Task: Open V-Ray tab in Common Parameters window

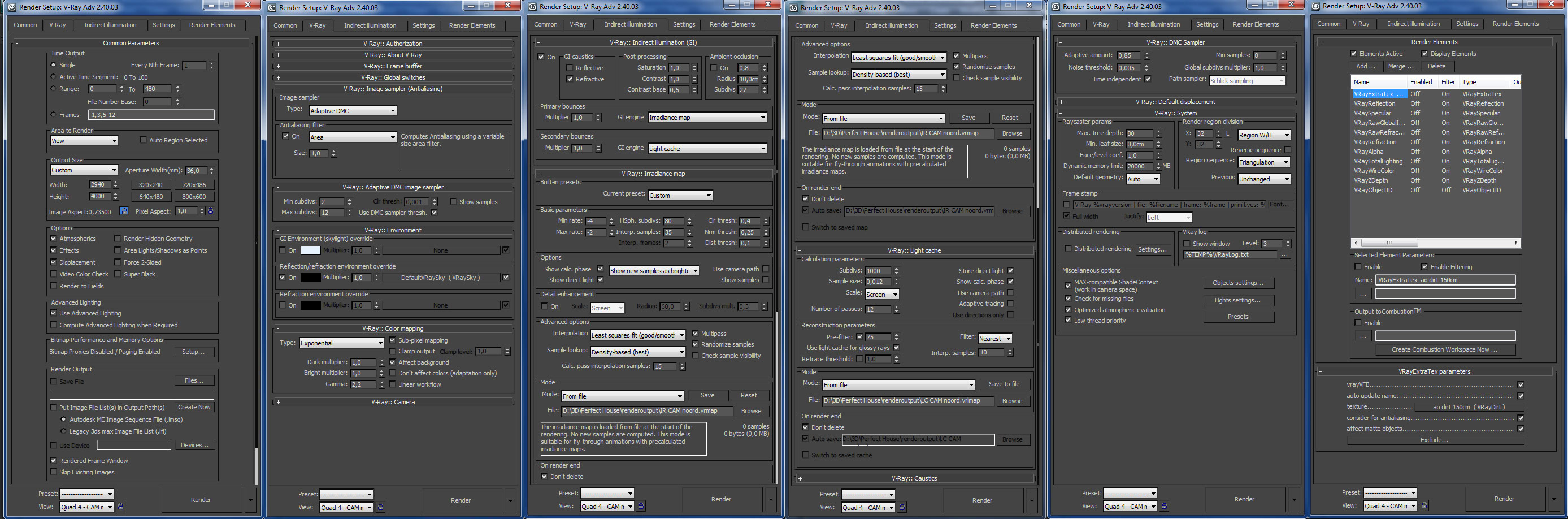Action: coord(58,25)
